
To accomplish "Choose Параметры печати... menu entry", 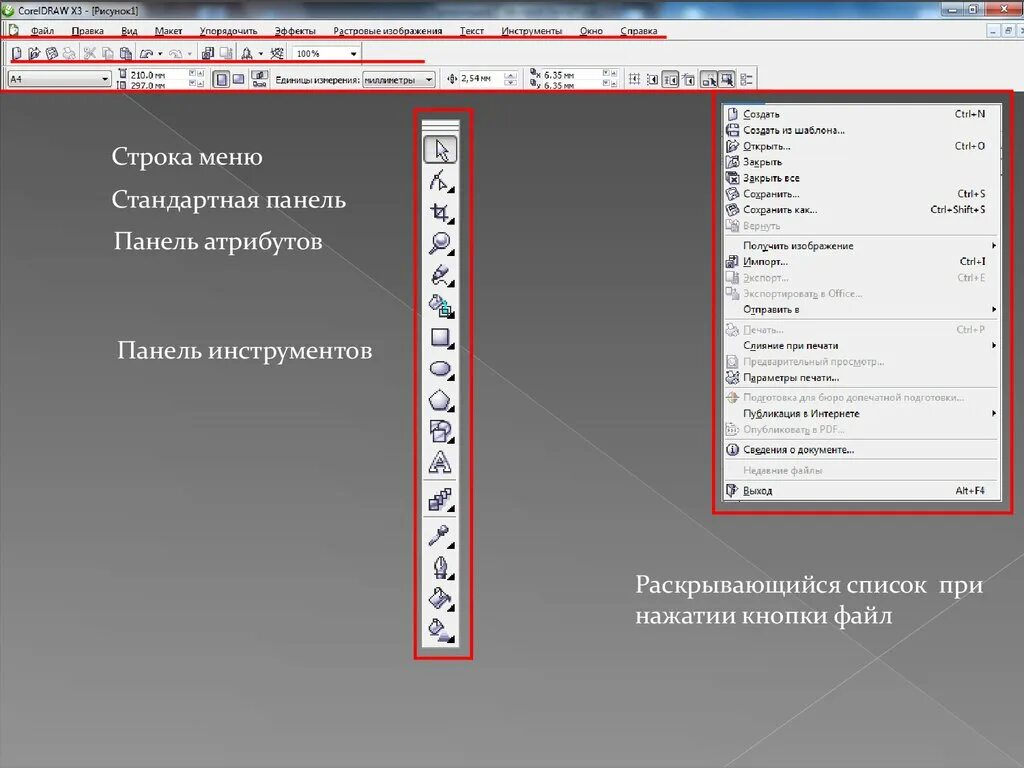I will [x=861, y=377].
